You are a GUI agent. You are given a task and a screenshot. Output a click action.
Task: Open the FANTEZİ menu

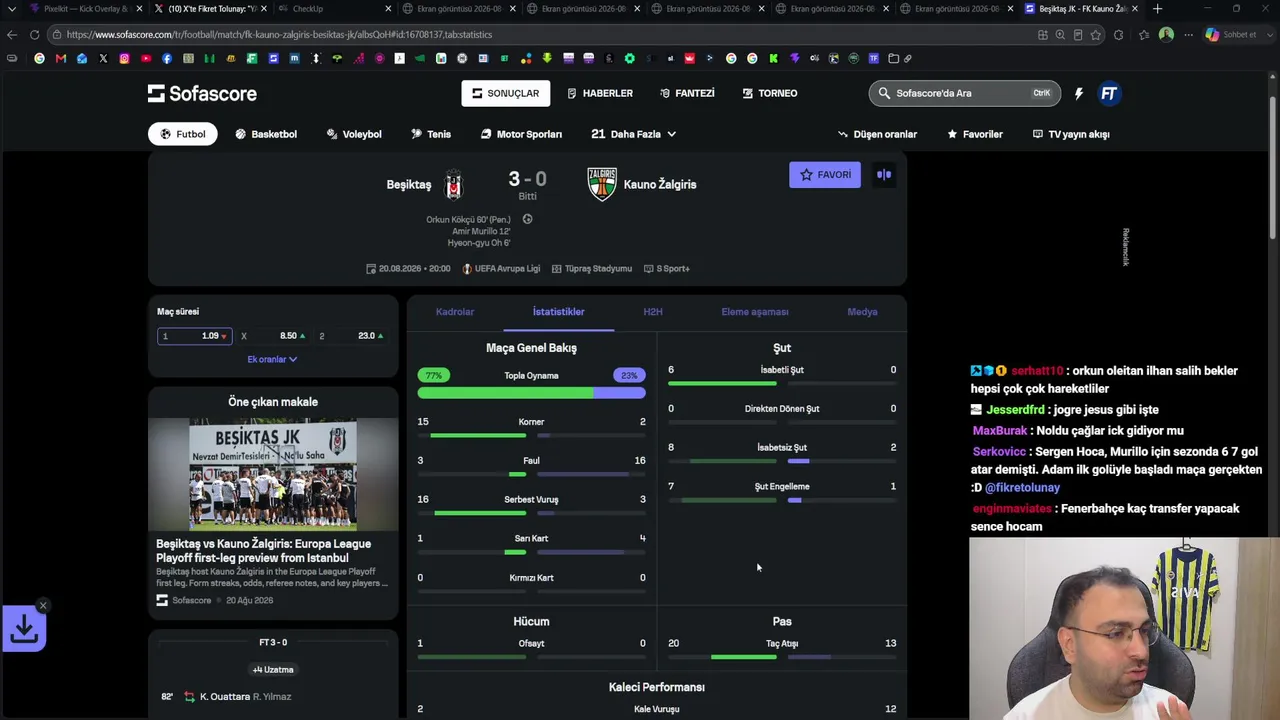(x=687, y=93)
